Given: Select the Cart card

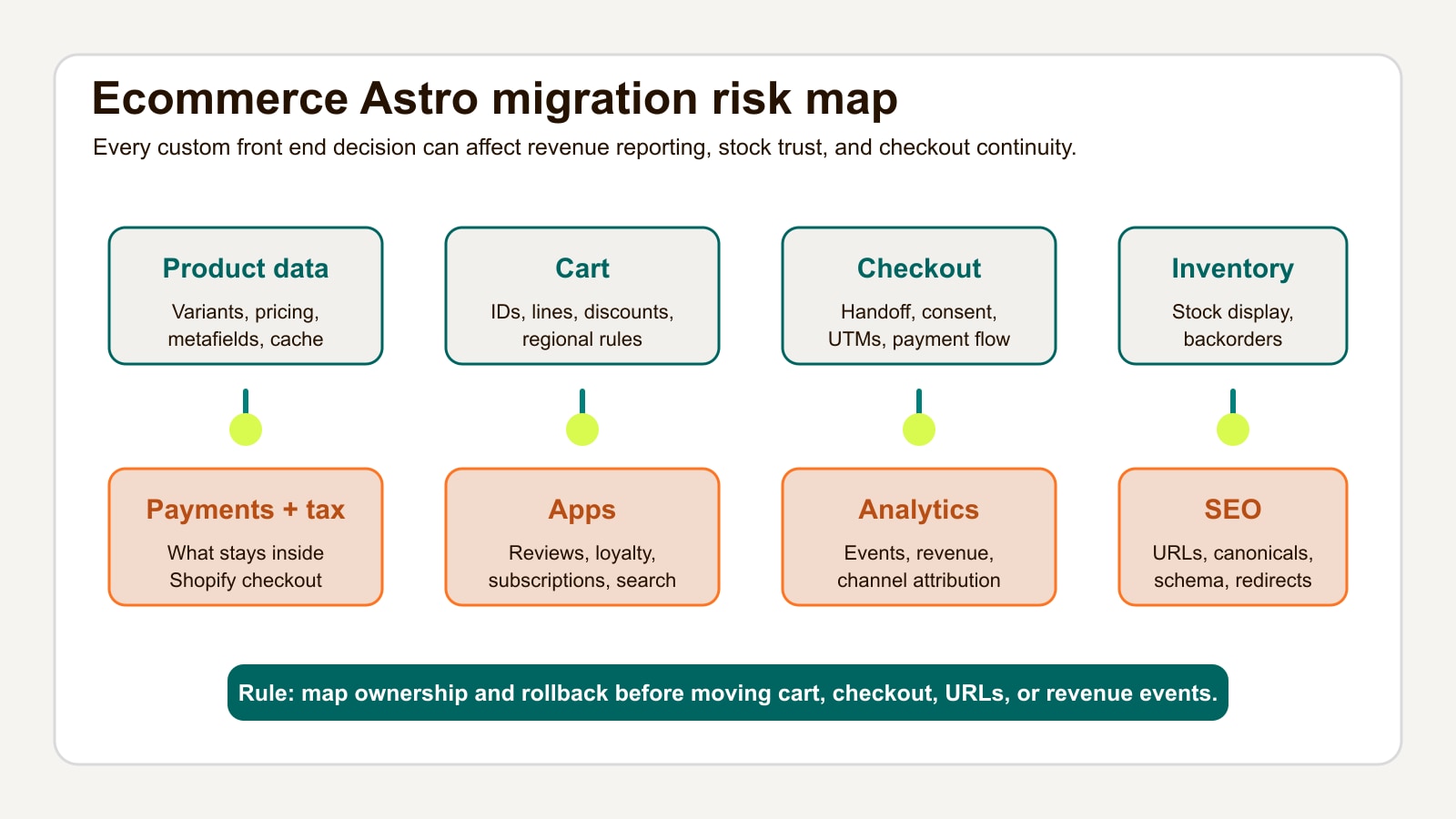Looking at the screenshot, I should (582, 296).
